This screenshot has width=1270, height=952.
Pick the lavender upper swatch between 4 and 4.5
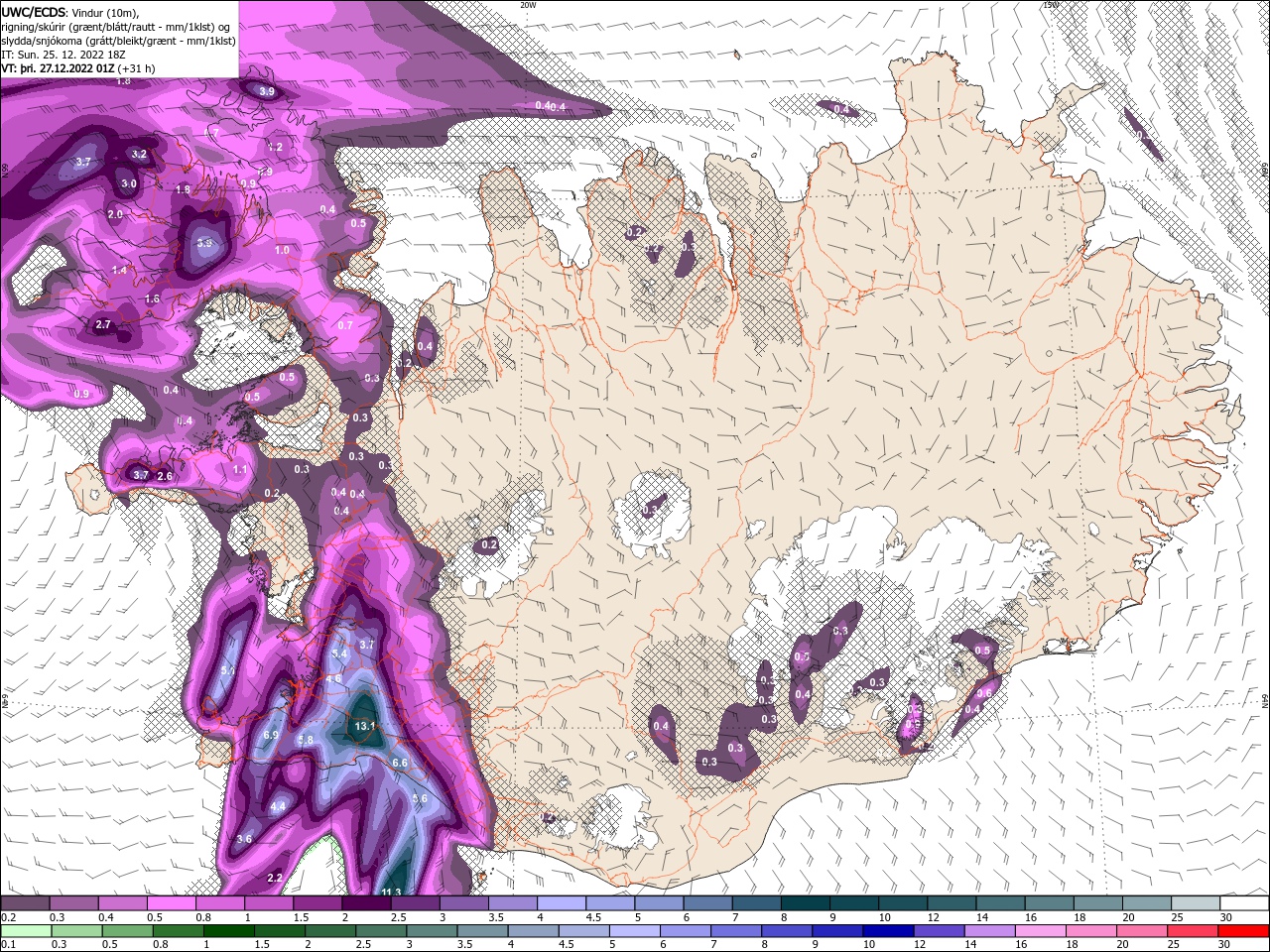point(562,902)
